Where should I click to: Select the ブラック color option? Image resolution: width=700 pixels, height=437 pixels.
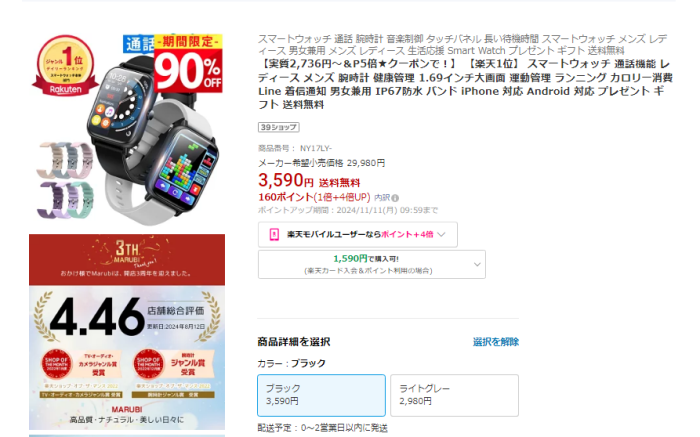coord(321,395)
